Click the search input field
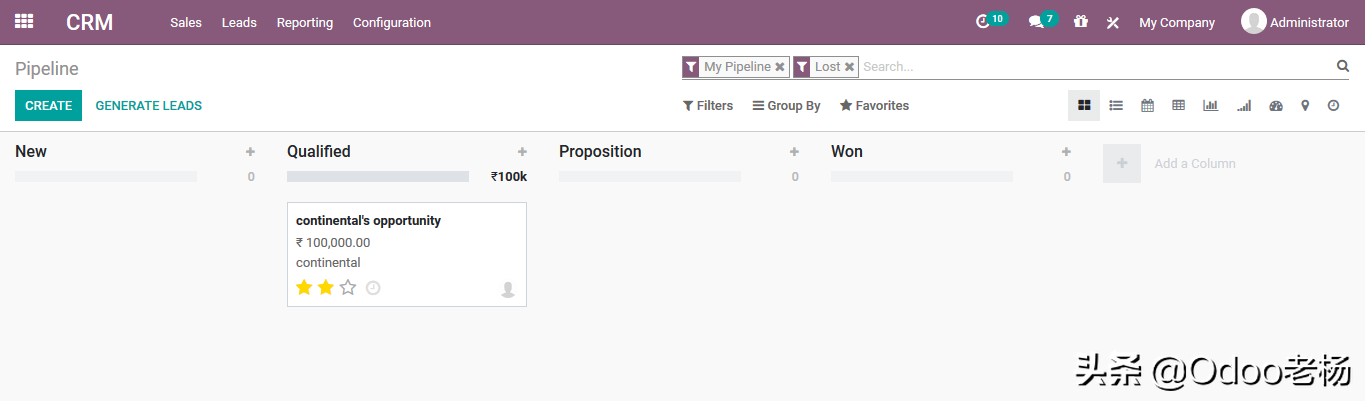Viewport: 1365px width, 401px height. point(1095,67)
